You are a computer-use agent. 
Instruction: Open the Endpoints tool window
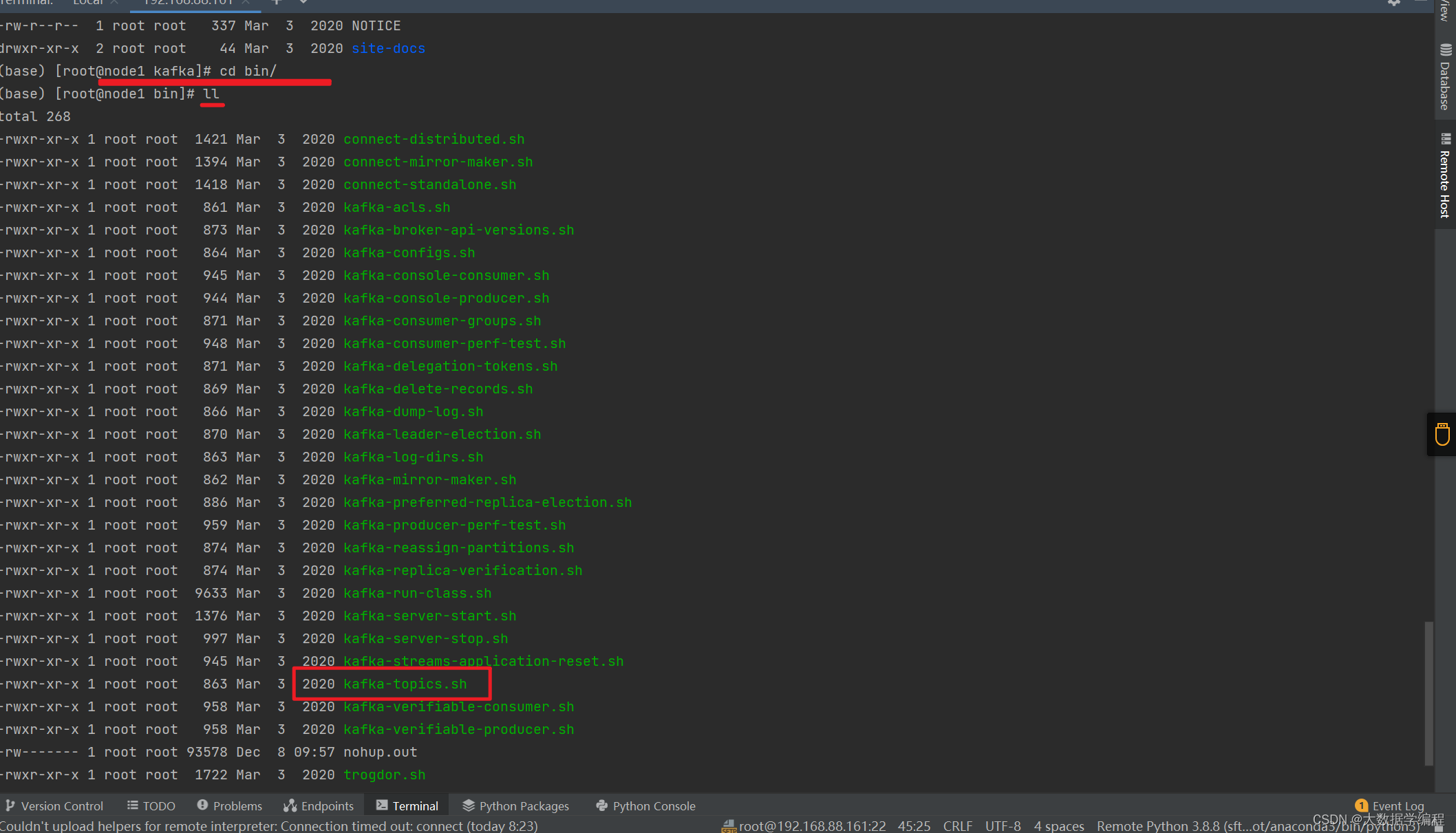click(x=319, y=805)
